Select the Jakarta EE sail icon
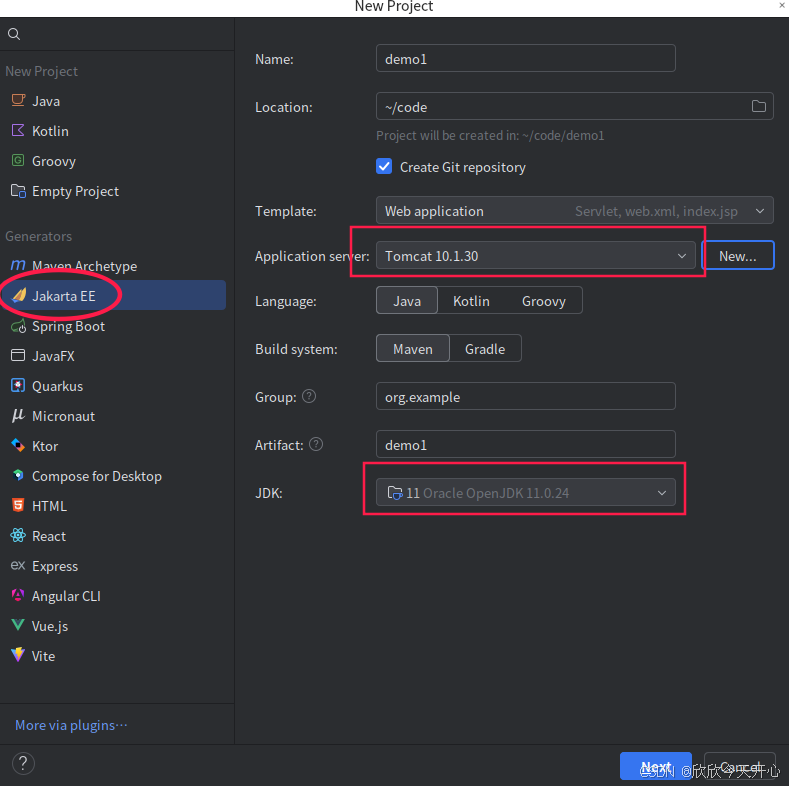789x786 pixels. point(19,295)
